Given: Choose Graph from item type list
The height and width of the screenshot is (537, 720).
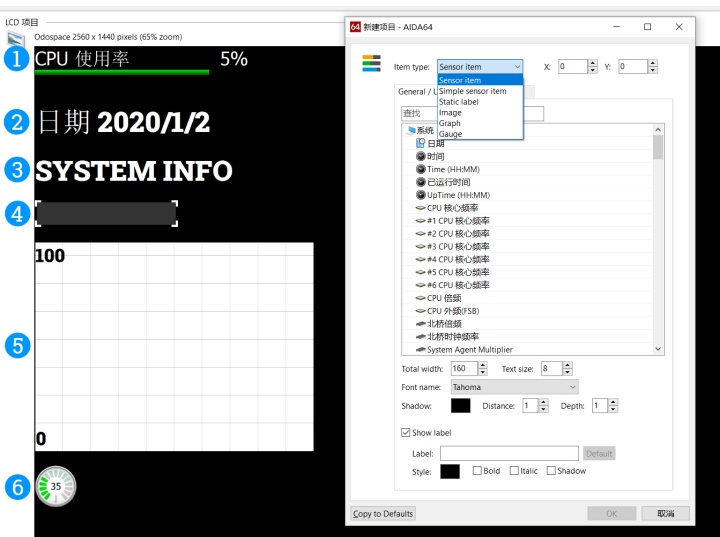Looking at the screenshot, I should point(480,123).
